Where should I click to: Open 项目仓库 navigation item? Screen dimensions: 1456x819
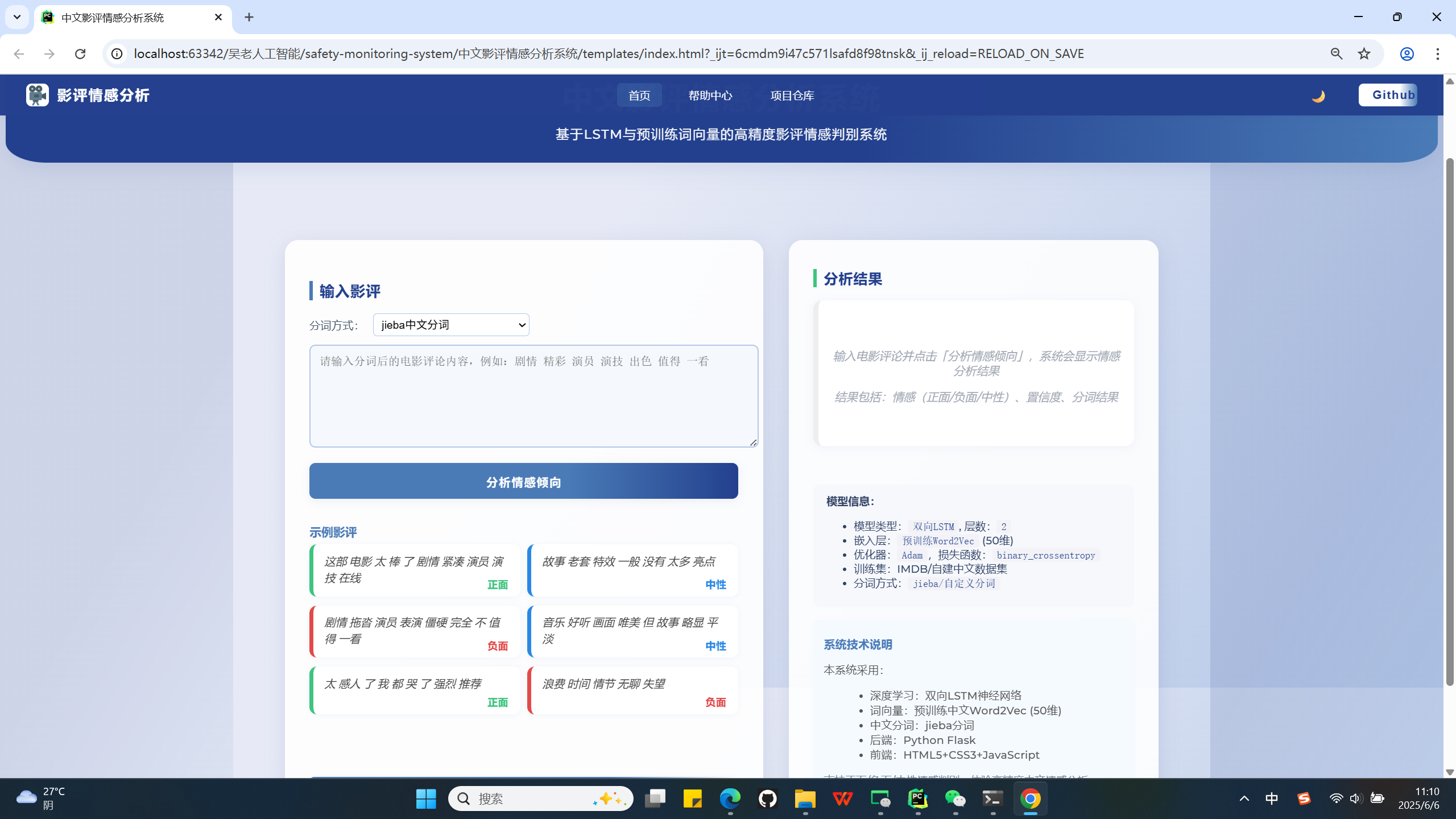click(792, 96)
